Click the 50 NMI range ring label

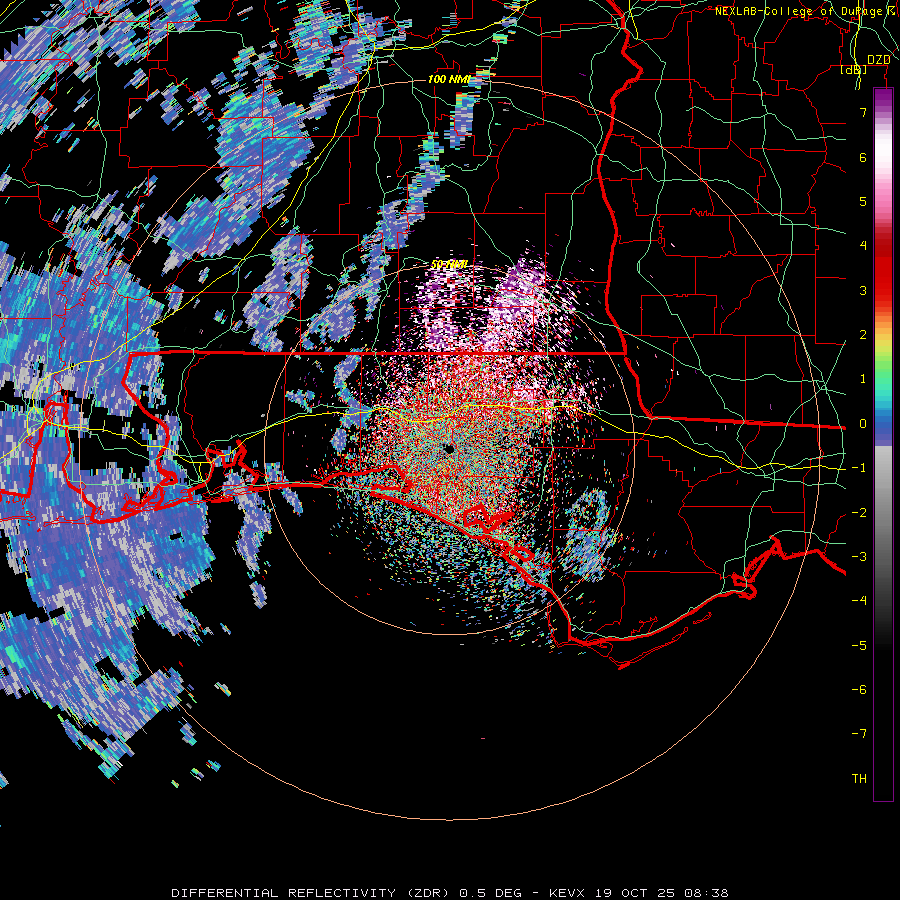(x=449, y=264)
